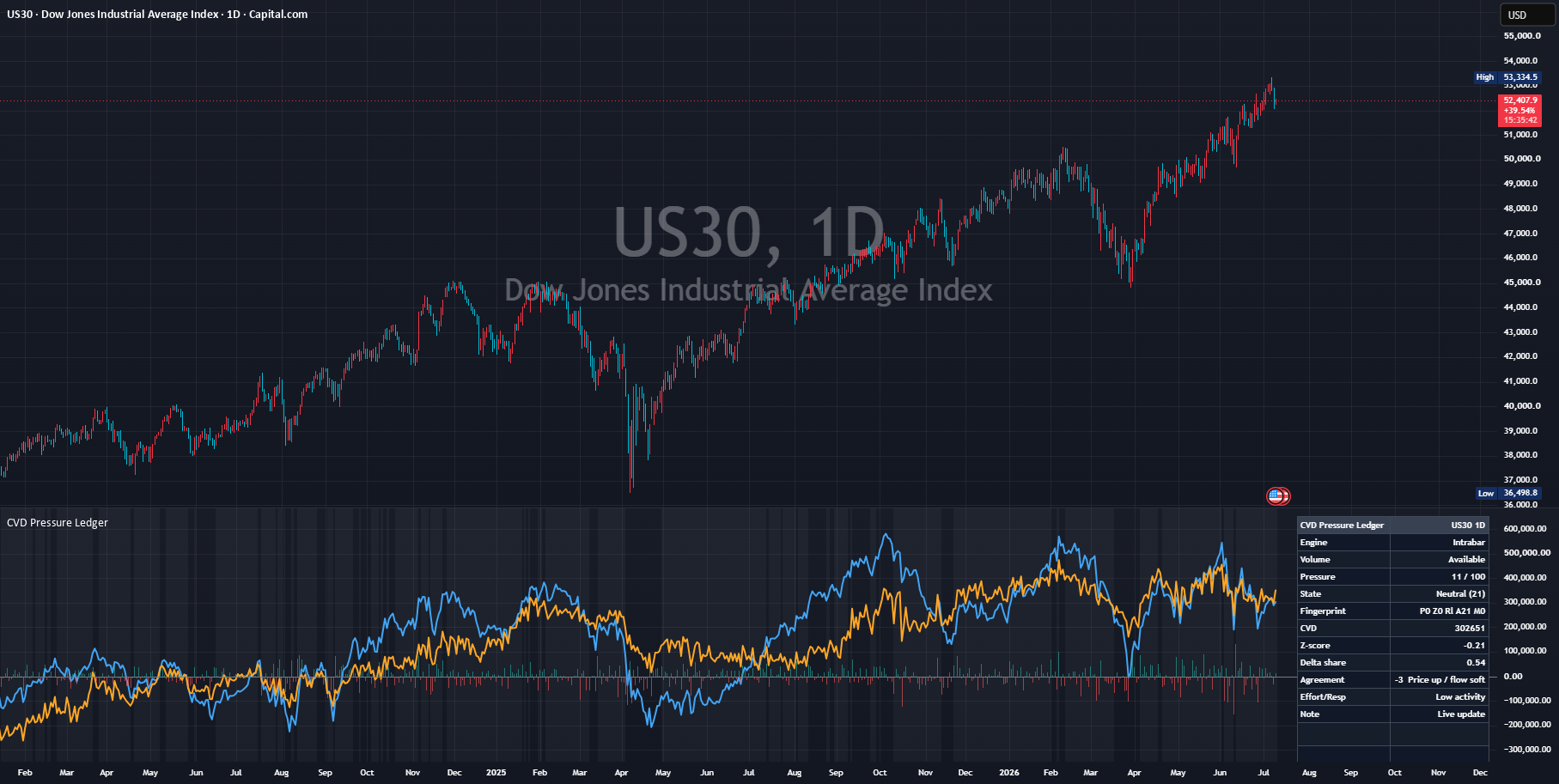Screen dimensions: 1559x784
Task: Click the 2026 year label on time axis
Action: pos(1009,773)
